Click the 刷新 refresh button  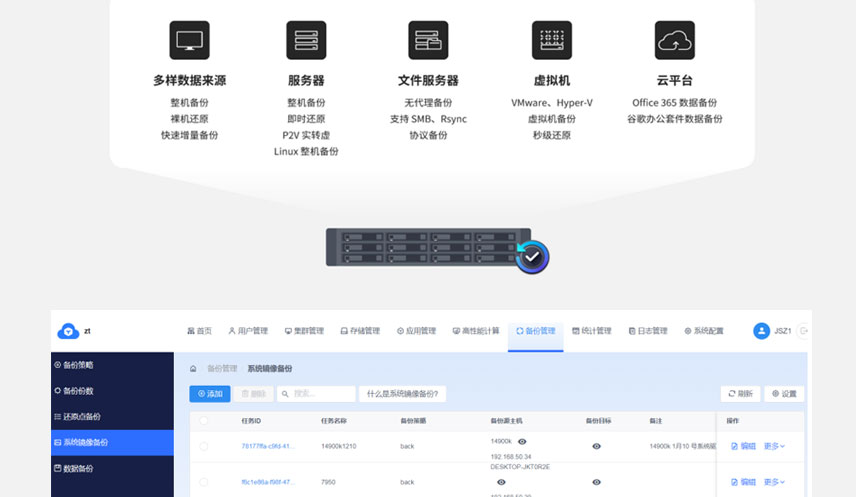click(740, 394)
